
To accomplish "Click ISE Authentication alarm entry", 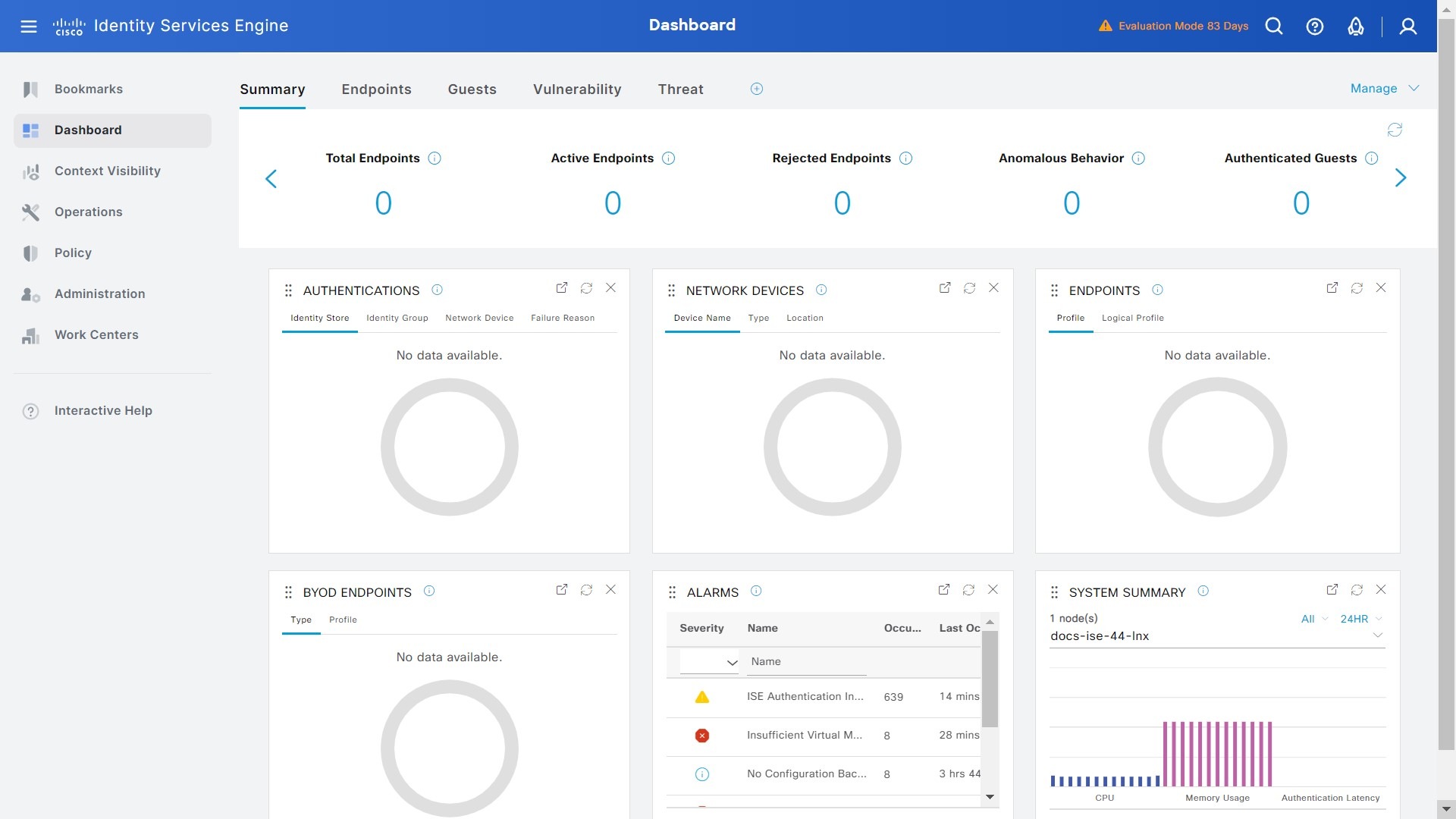I will point(805,697).
